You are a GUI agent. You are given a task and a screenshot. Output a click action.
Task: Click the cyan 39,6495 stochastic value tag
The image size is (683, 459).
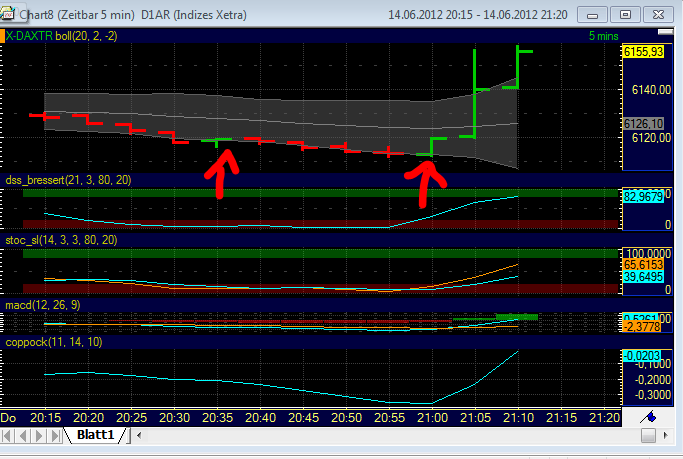(643, 277)
